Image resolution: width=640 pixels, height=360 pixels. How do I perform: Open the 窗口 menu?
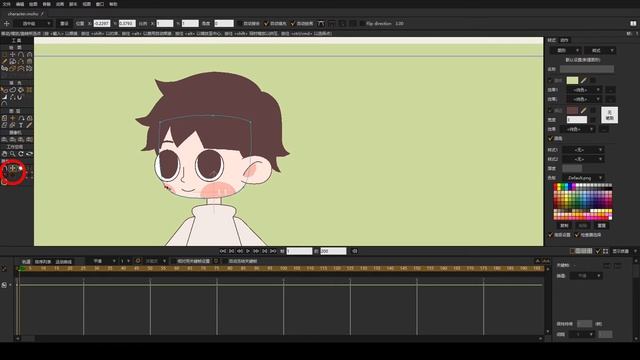[x=100, y=4]
